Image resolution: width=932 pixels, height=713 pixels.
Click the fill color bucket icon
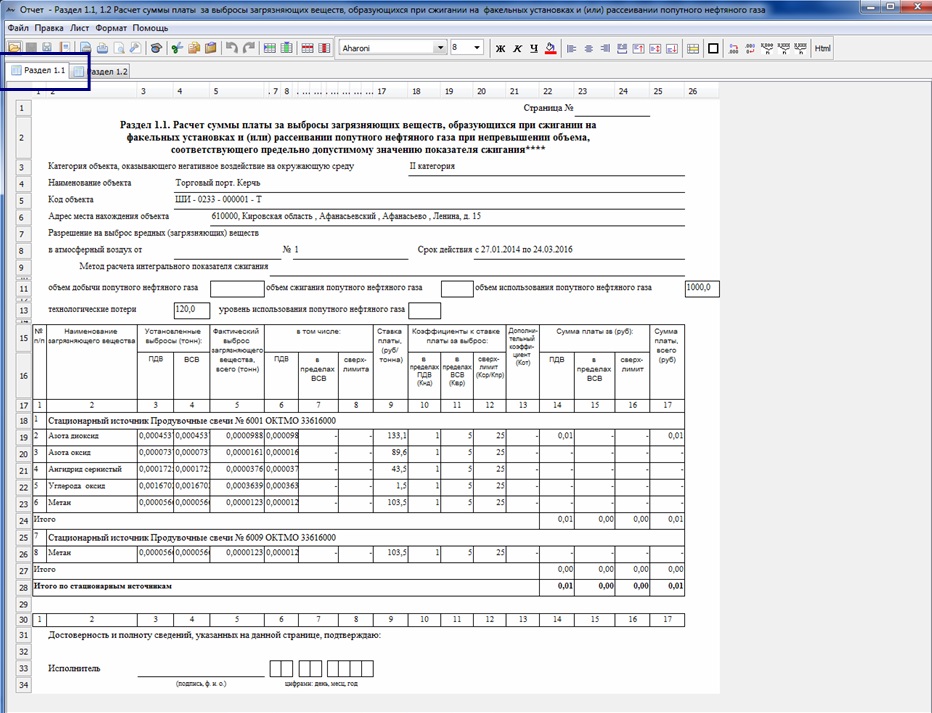point(551,48)
